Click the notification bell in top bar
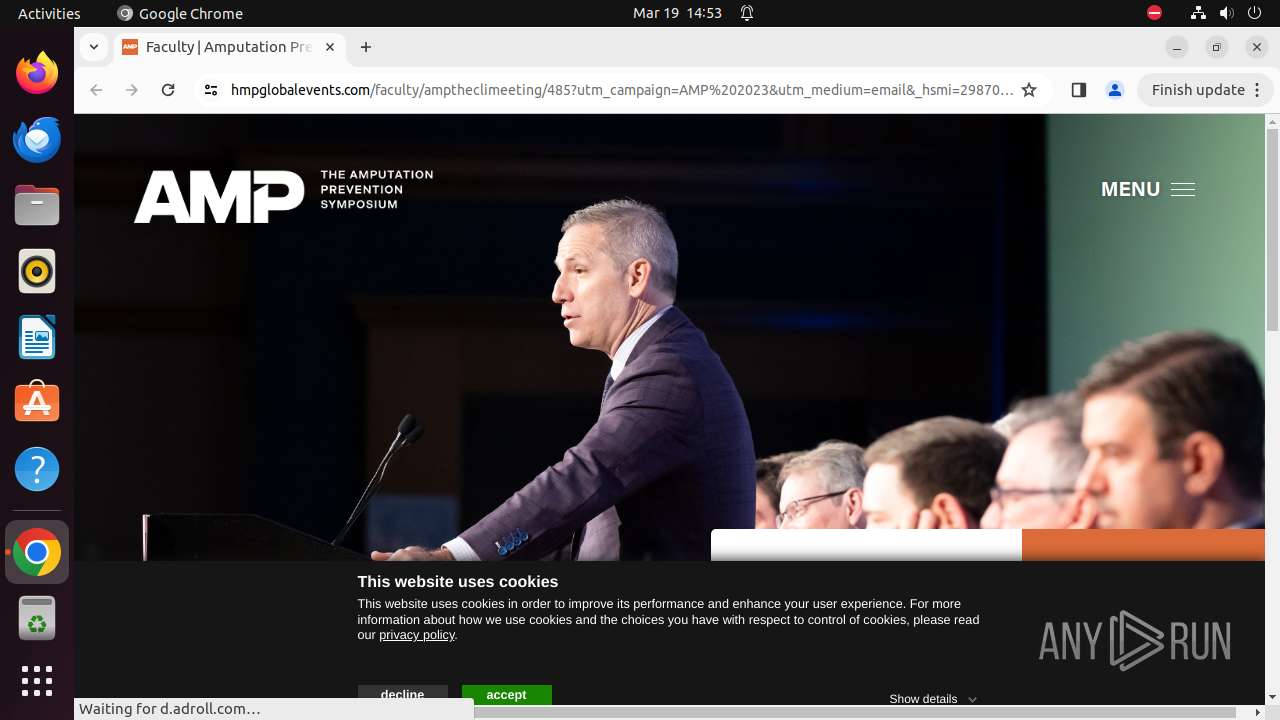The width and height of the screenshot is (1280, 720). pyautogui.click(x=747, y=13)
